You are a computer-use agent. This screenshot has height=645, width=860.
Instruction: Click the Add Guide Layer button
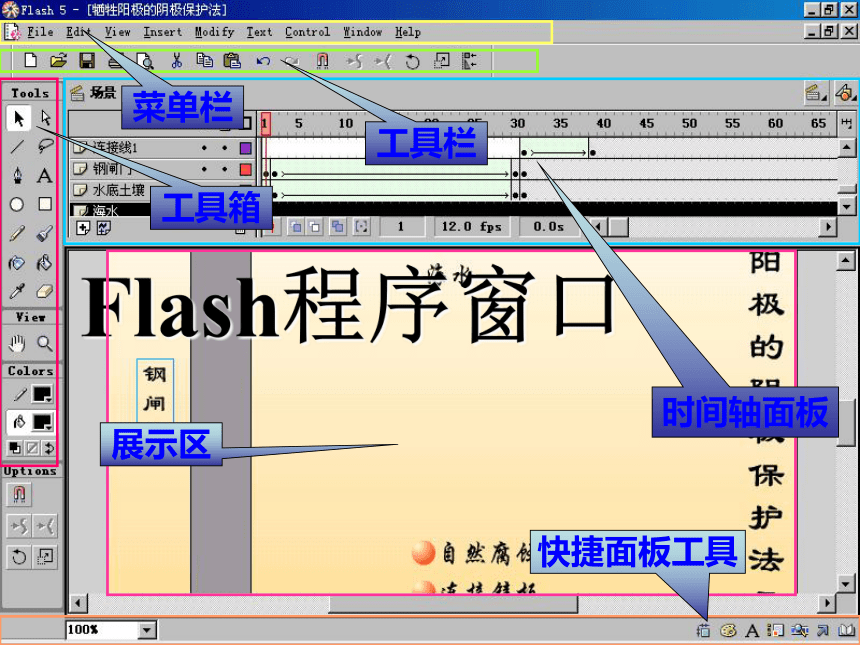[x=104, y=228]
